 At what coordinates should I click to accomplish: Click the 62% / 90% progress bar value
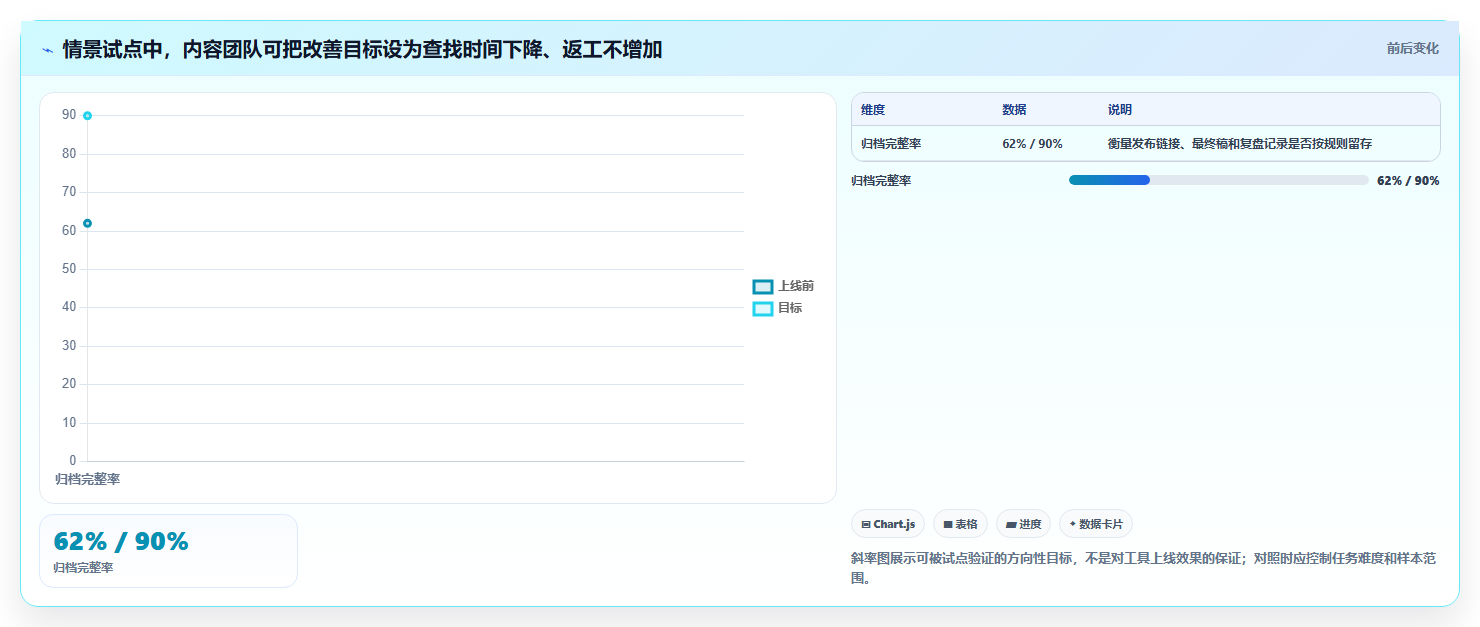1408,181
